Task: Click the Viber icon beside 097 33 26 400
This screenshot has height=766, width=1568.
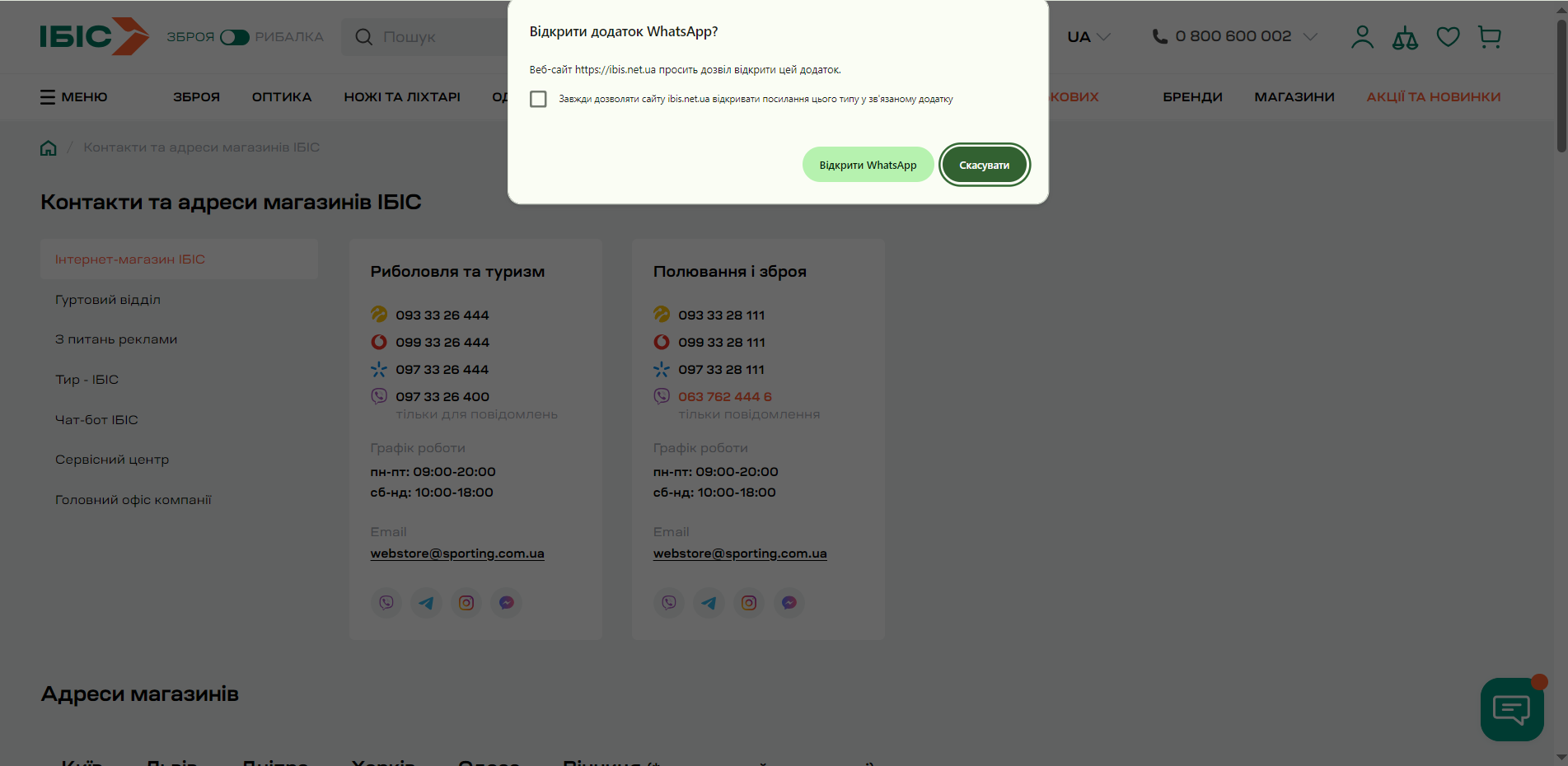Action: [x=379, y=396]
